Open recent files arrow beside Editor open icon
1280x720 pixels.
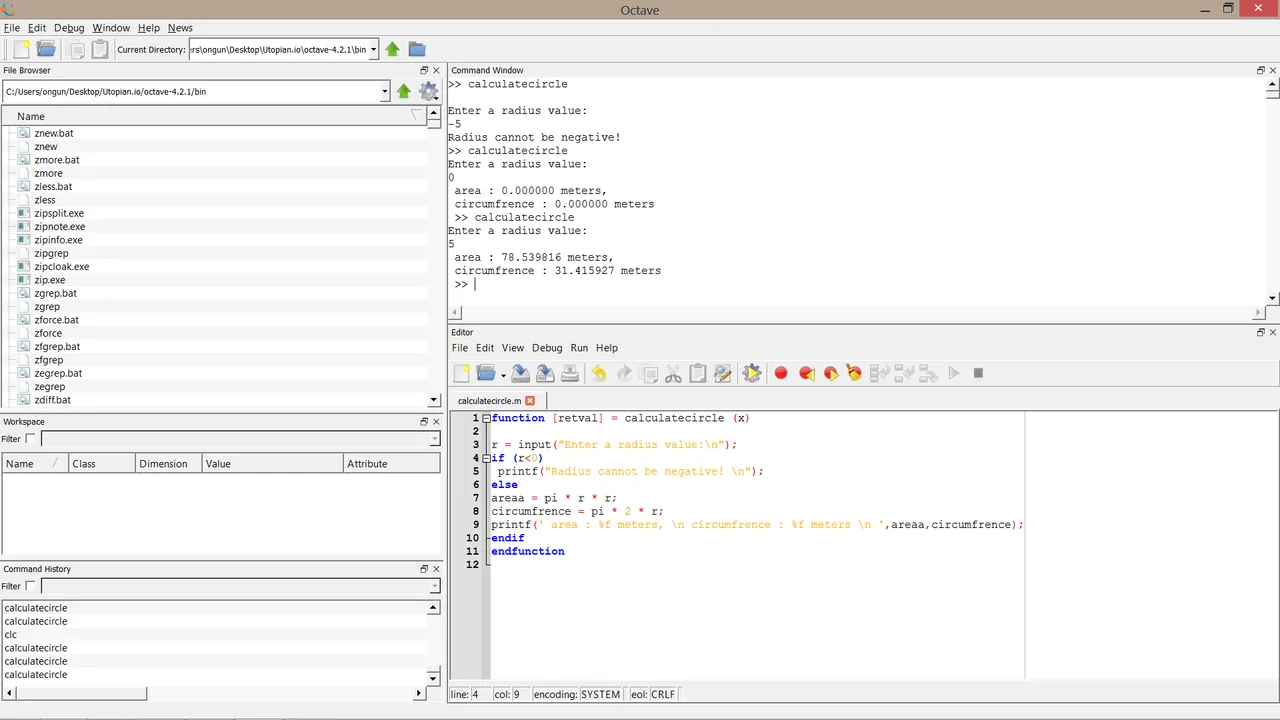502,376
